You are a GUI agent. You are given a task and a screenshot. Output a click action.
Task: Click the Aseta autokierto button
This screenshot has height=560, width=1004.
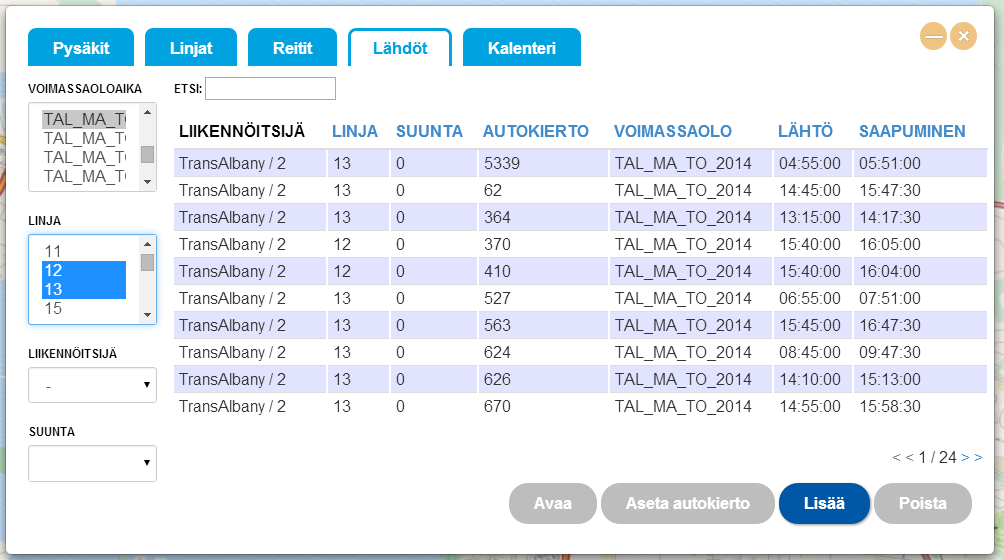tap(688, 503)
